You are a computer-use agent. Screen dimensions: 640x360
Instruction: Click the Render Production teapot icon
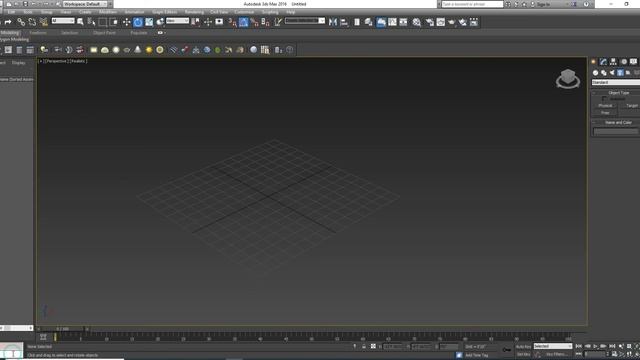coord(451,22)
